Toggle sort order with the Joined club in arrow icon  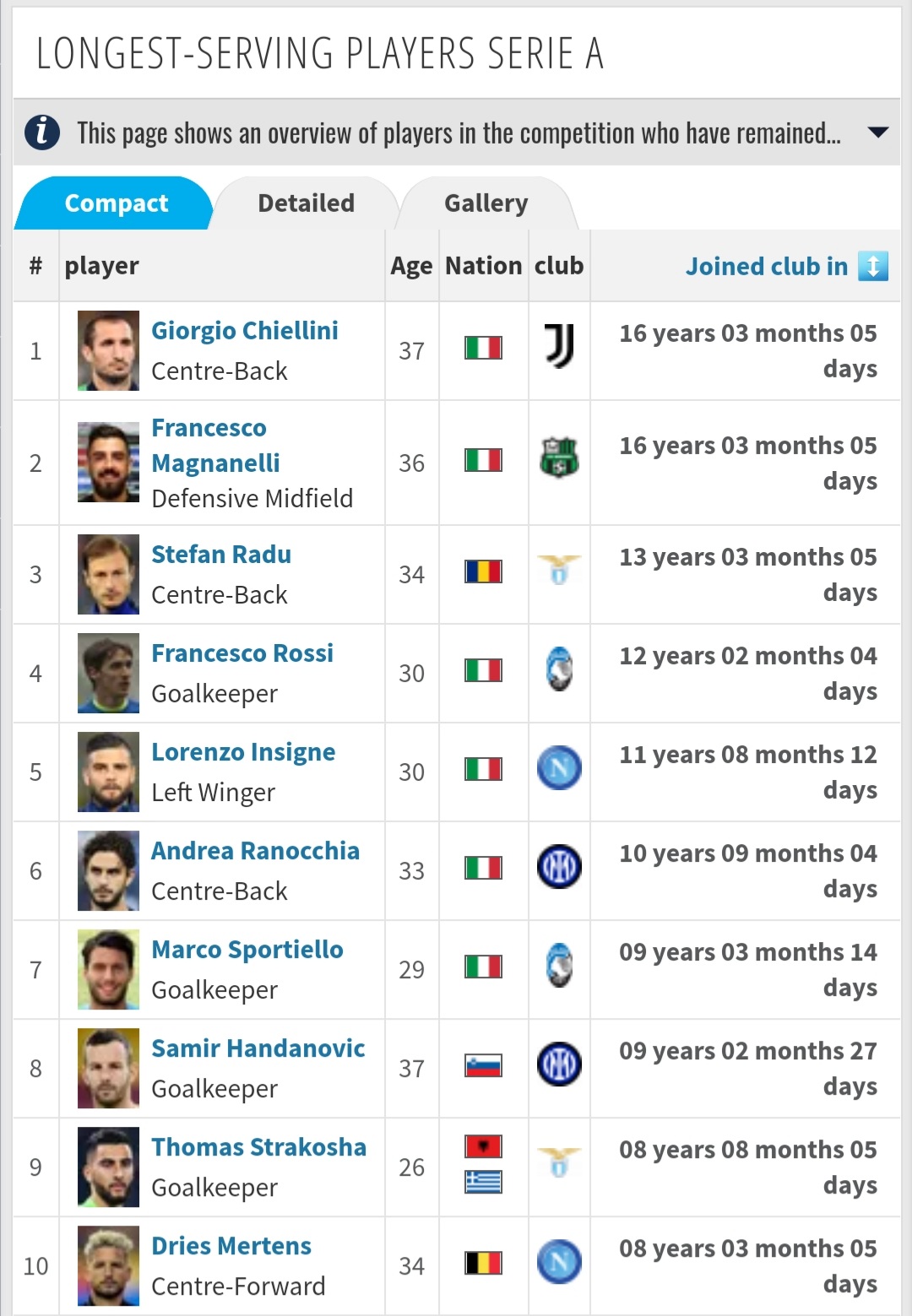click(x=873, y=266)
